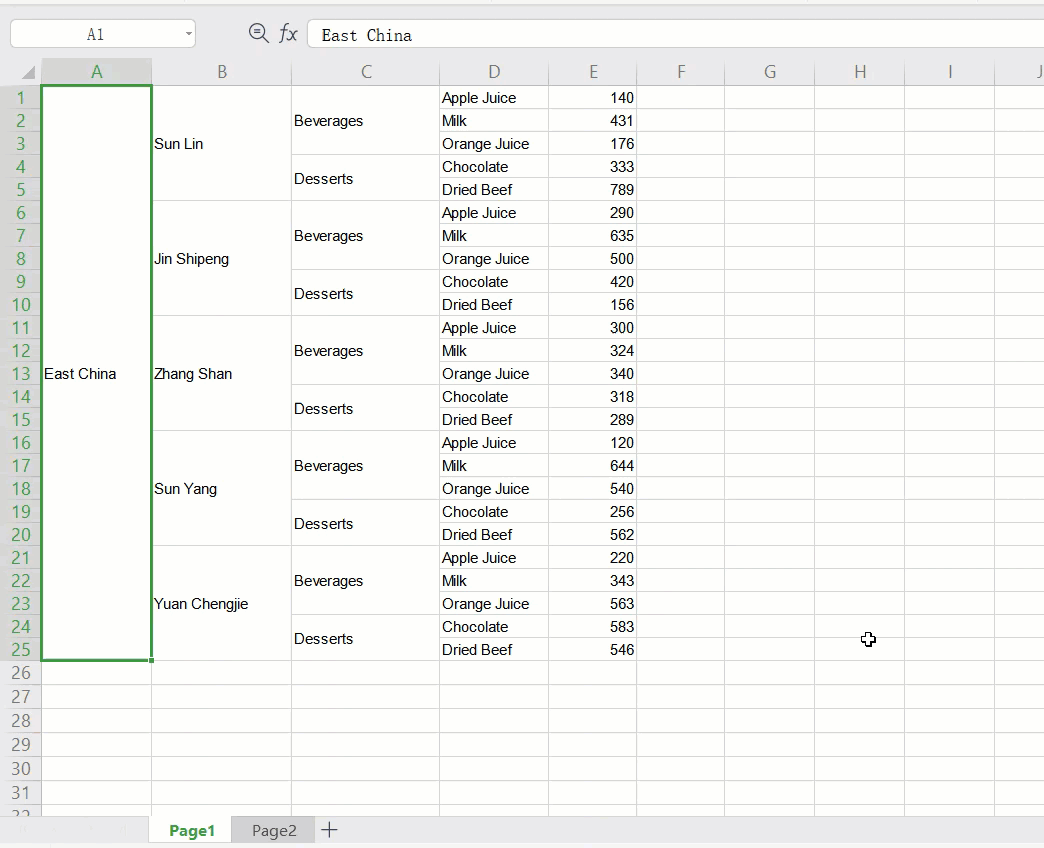The image size is (1044, 848).
Task: Click the cell with value 583
Action: [593, 627]
